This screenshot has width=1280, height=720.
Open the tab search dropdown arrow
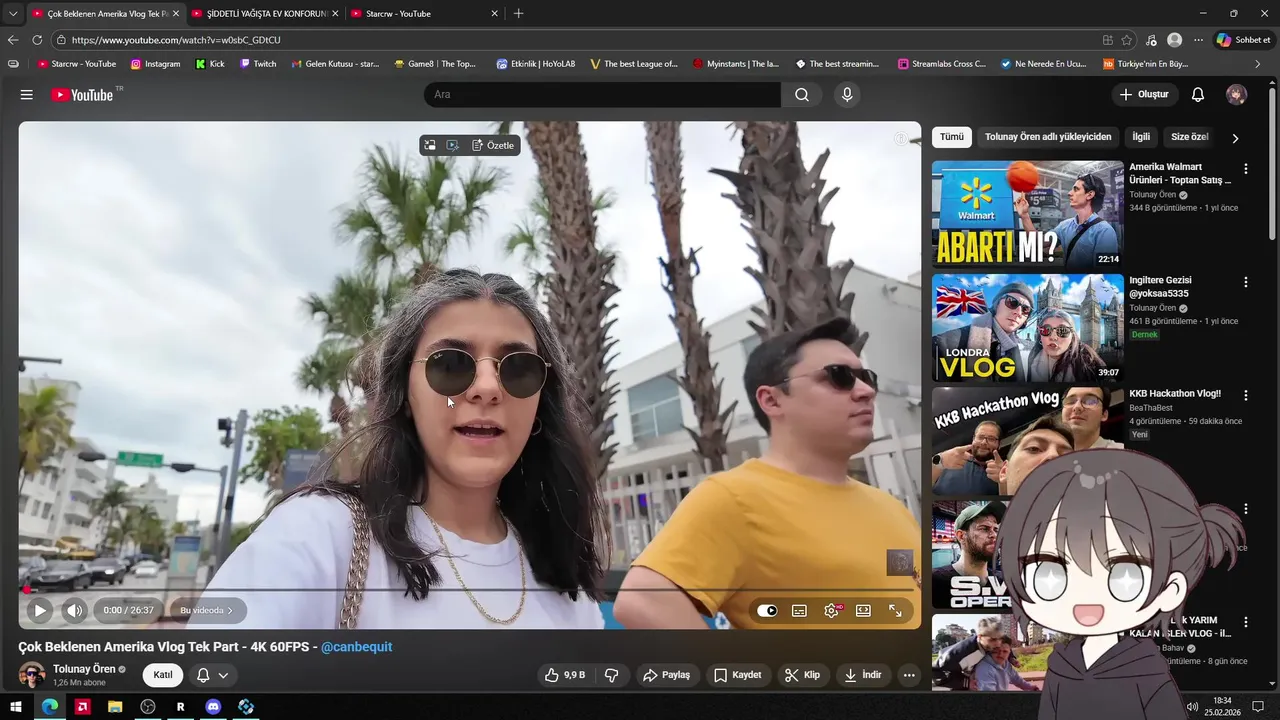click(x=13, y=14)
